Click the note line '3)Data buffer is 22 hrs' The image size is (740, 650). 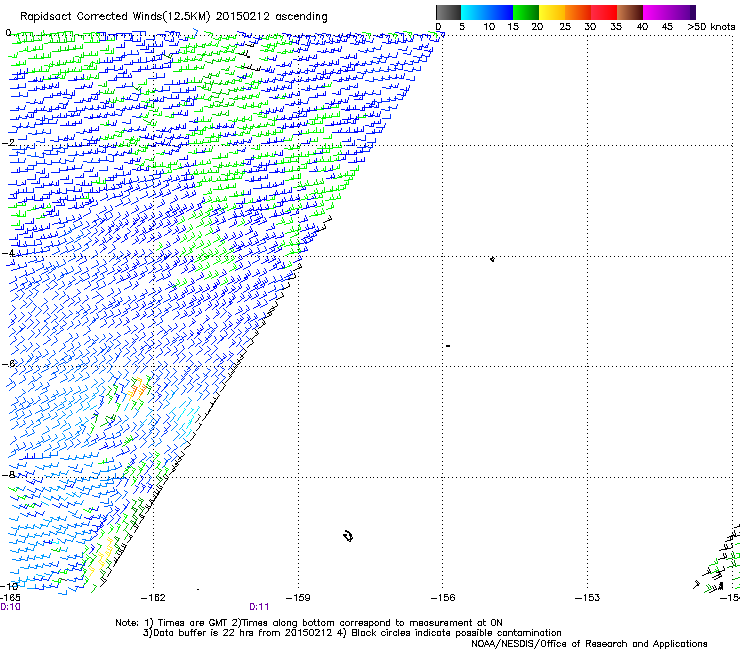pyautogui.click(x=352, y=633)
